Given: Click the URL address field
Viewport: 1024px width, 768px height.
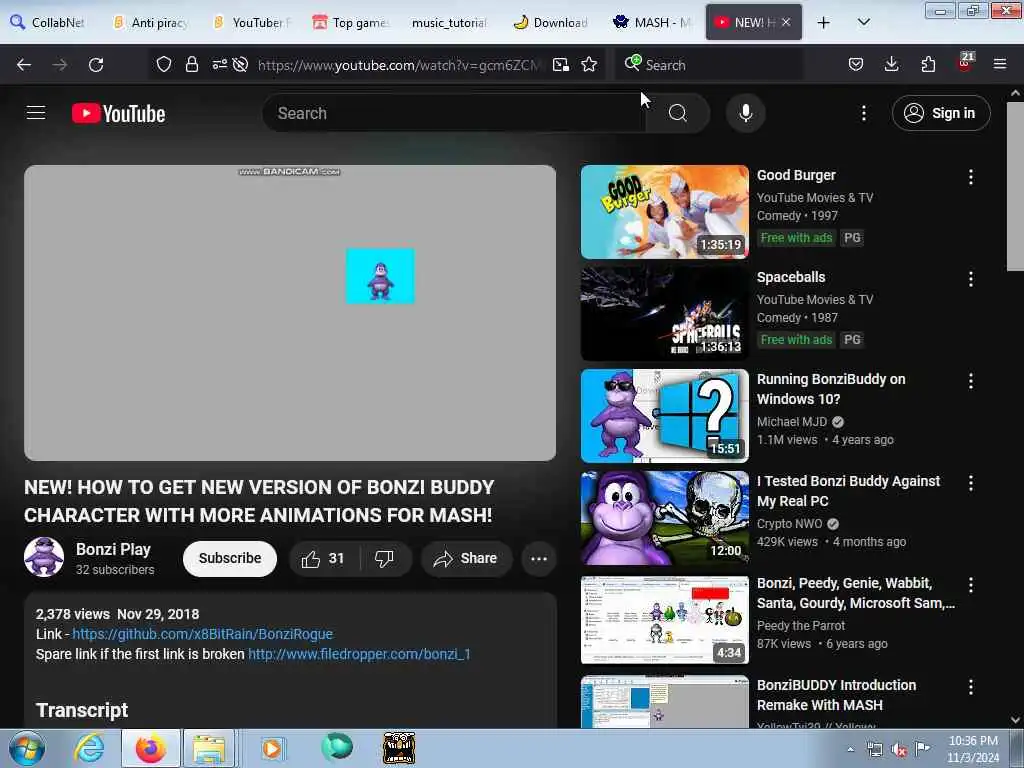Looking at the screenshot, I should pos(399,65).
